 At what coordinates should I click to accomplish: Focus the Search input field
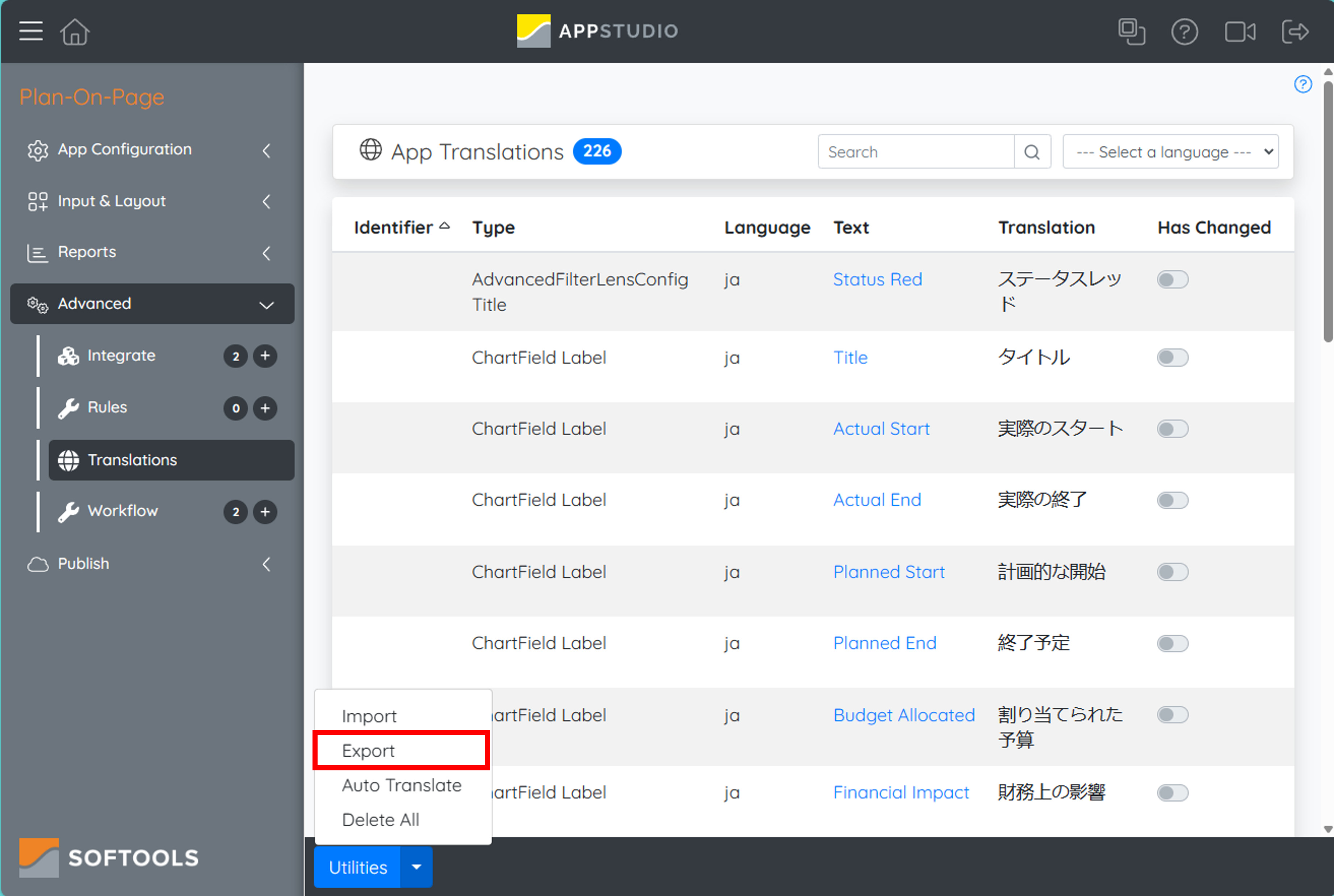tap(916, 152)
